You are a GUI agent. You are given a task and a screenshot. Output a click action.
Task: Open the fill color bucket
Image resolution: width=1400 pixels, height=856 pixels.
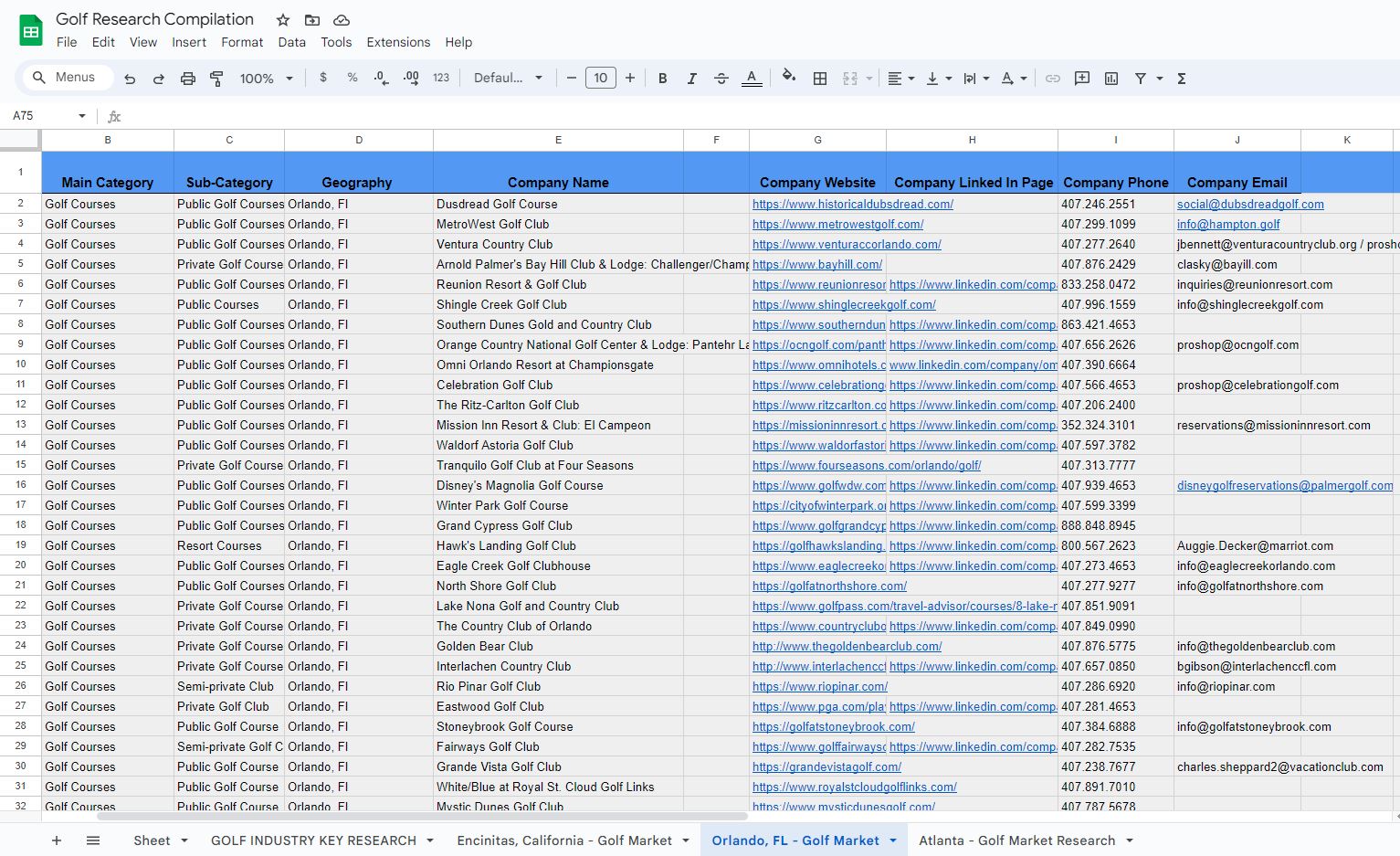789,78
